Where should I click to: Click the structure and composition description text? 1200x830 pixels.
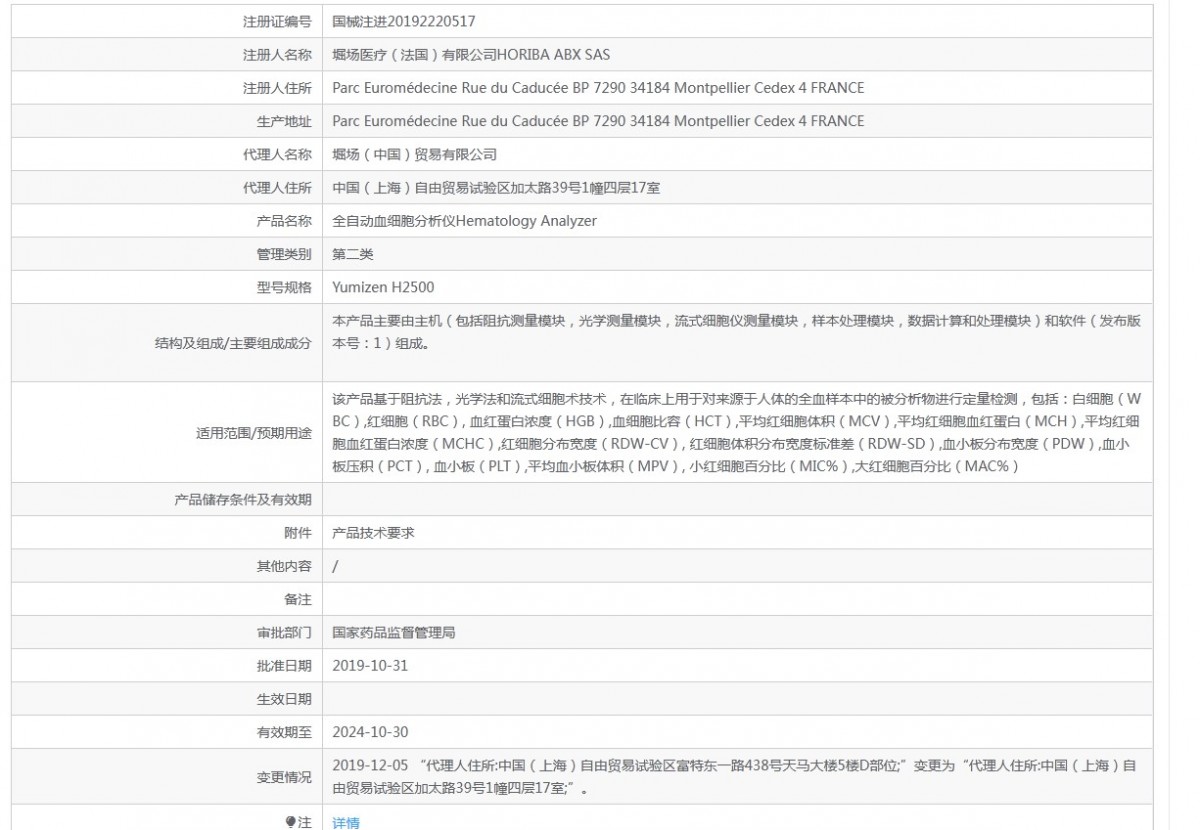click(737, 332)
